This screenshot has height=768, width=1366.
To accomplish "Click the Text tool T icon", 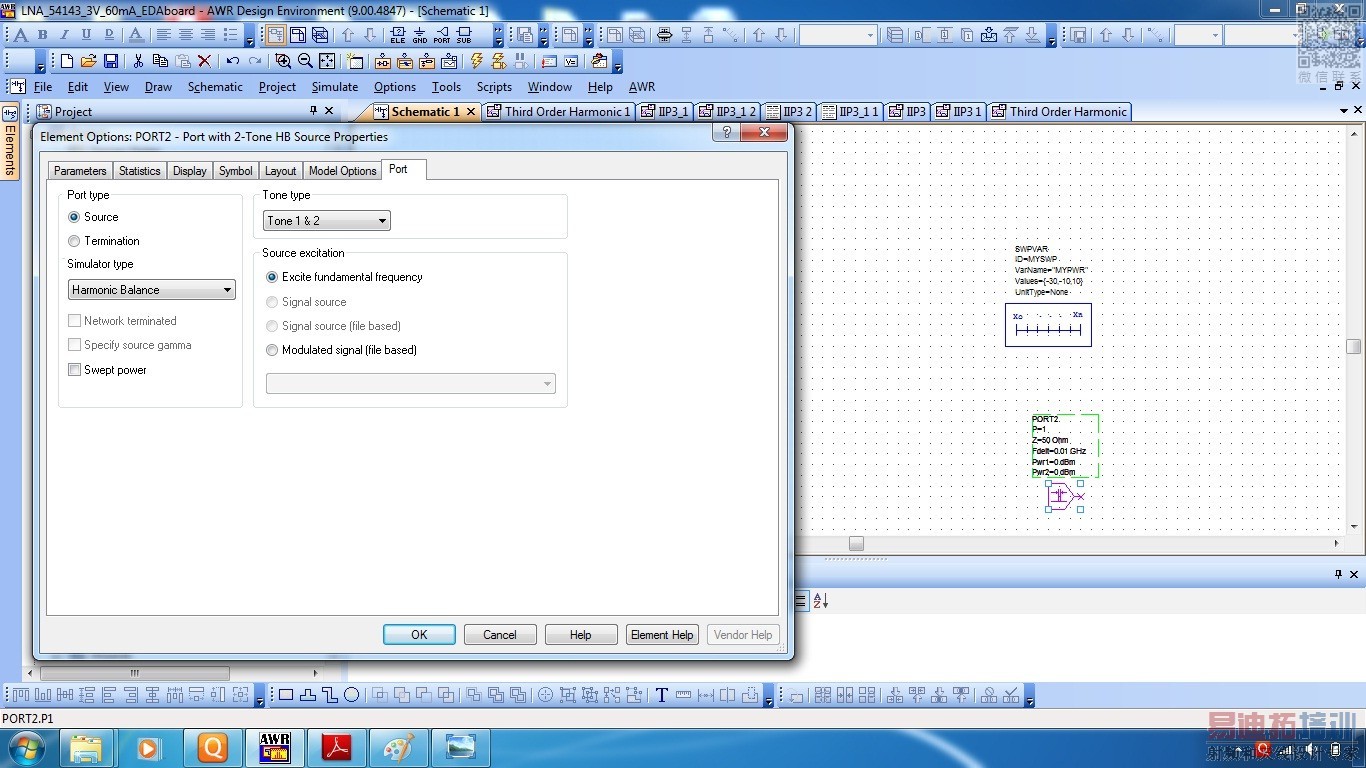I will point(661,695).
